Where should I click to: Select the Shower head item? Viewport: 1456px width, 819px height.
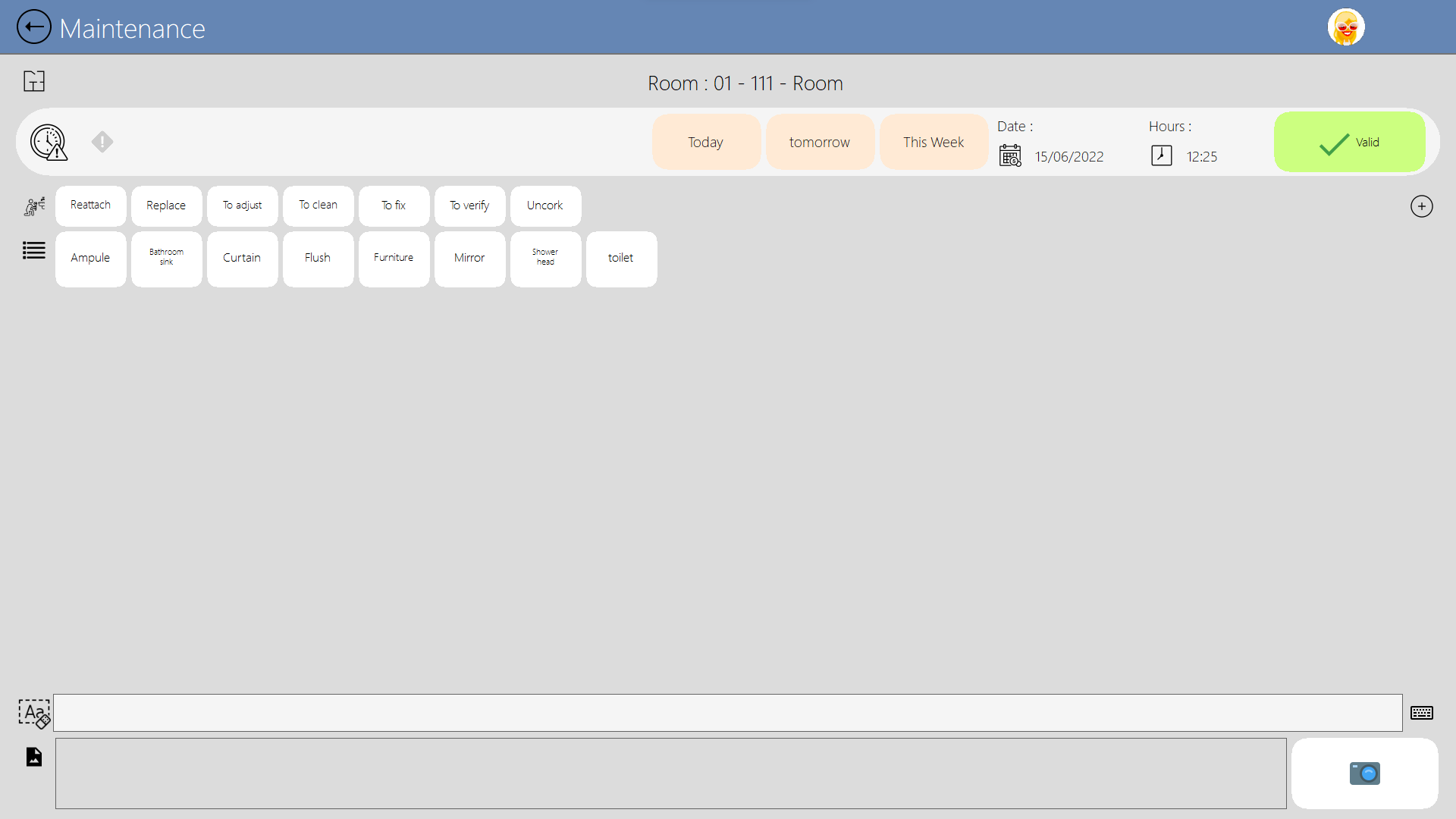tap(545, 259)
